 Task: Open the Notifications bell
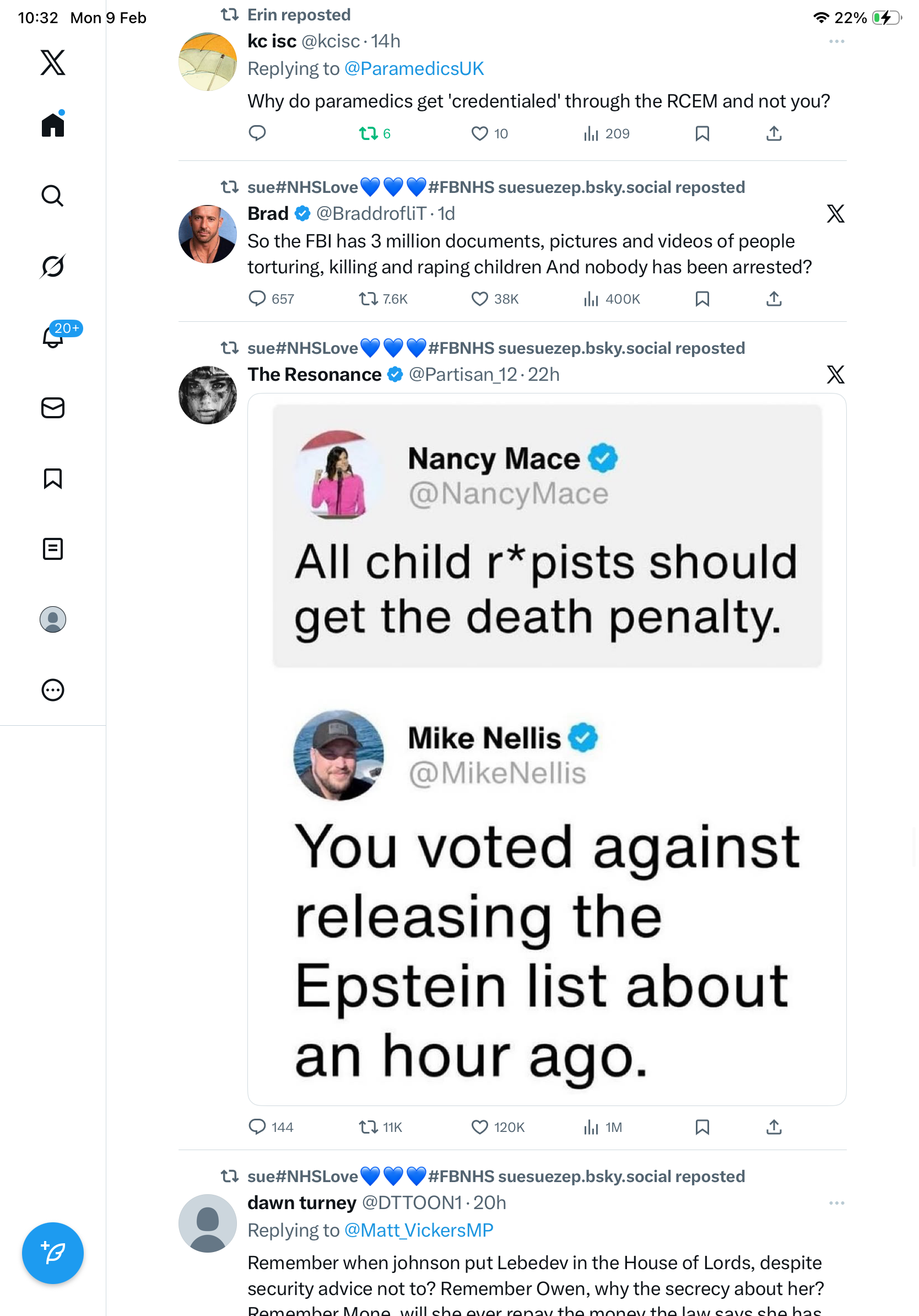coord(53,337)
